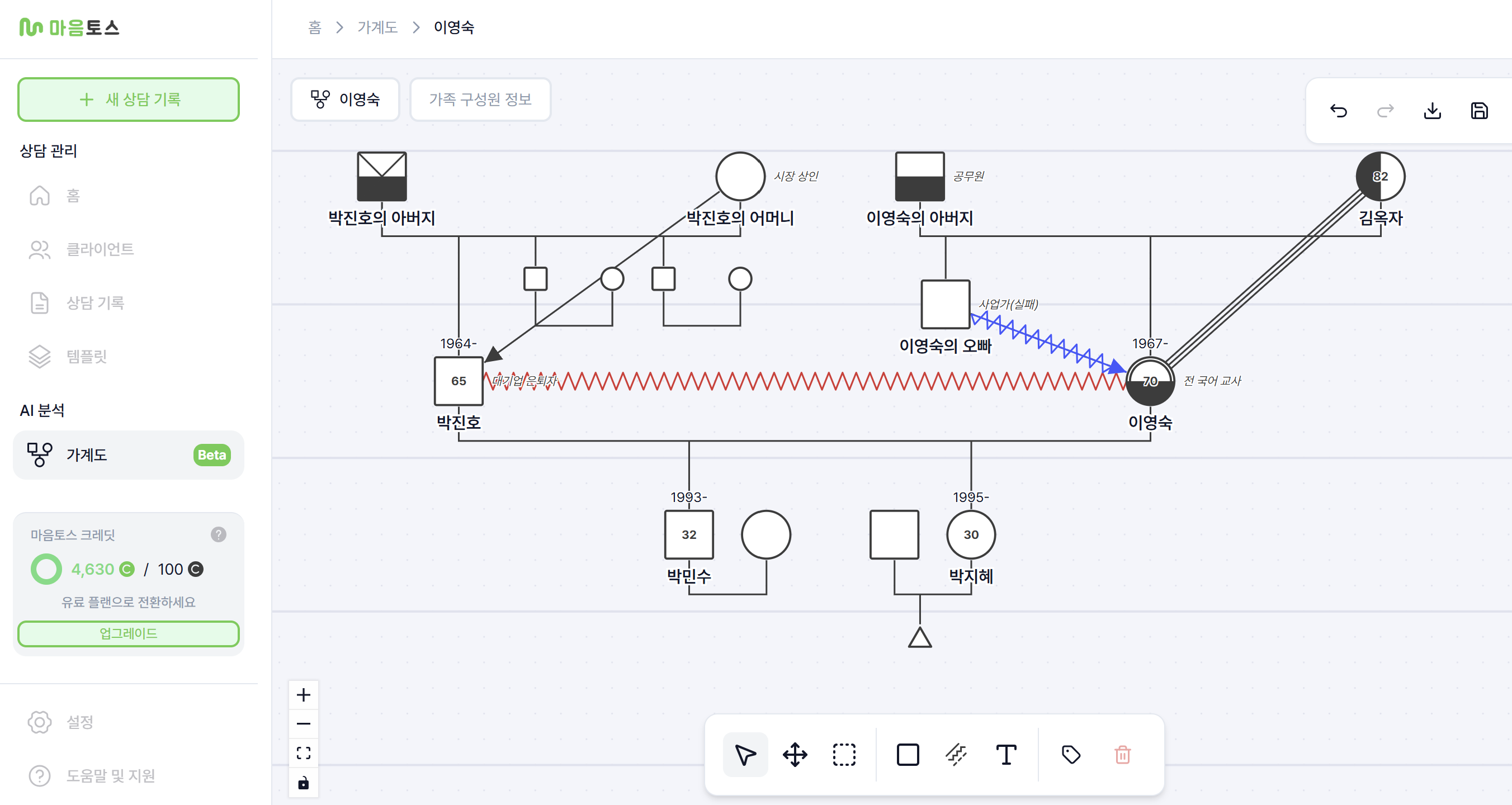Select the square shape tool
The image size is (1512, 805).
click(908, 755)
